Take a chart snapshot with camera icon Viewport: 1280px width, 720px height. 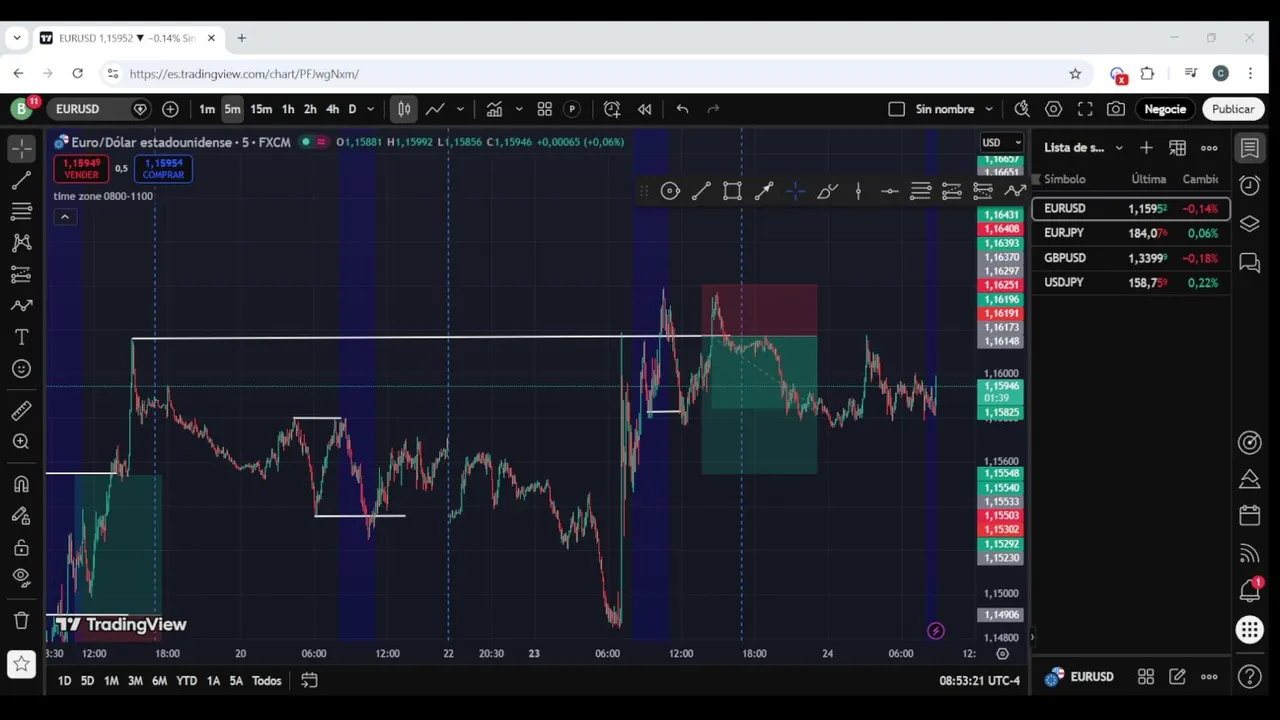pyautogui.click(x=1116, y=109)
